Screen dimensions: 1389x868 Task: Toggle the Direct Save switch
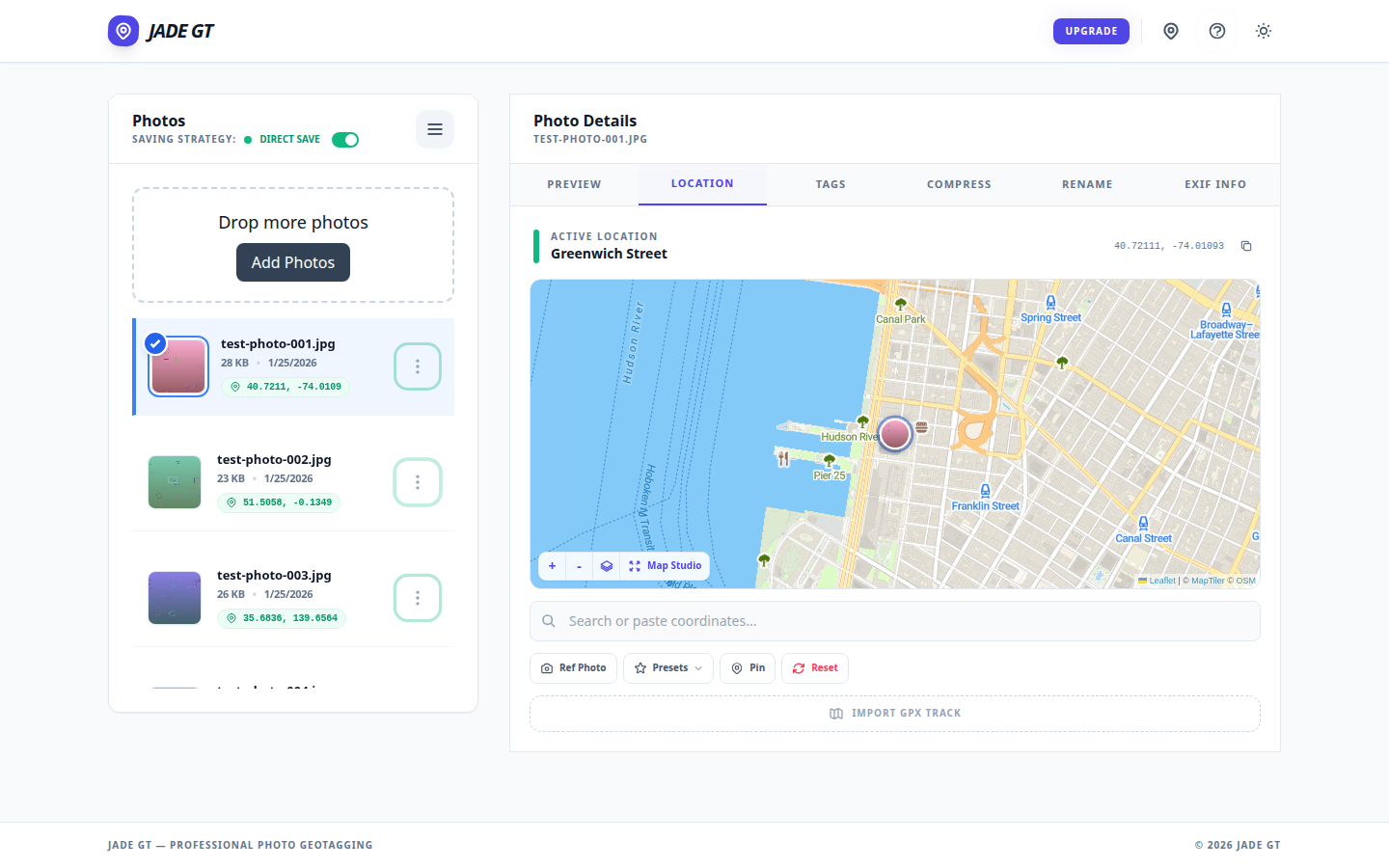(345, 140)
